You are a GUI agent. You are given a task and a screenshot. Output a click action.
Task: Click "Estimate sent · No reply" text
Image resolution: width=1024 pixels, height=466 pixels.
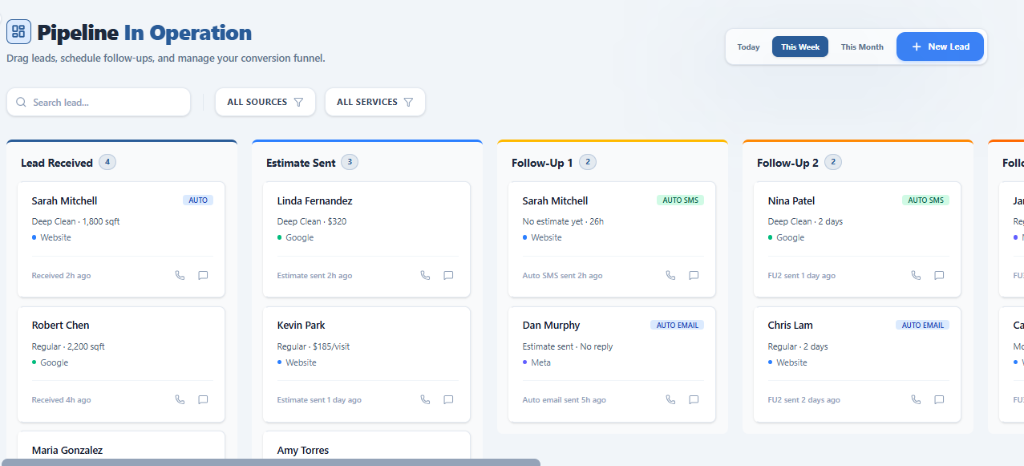[568, 347]
